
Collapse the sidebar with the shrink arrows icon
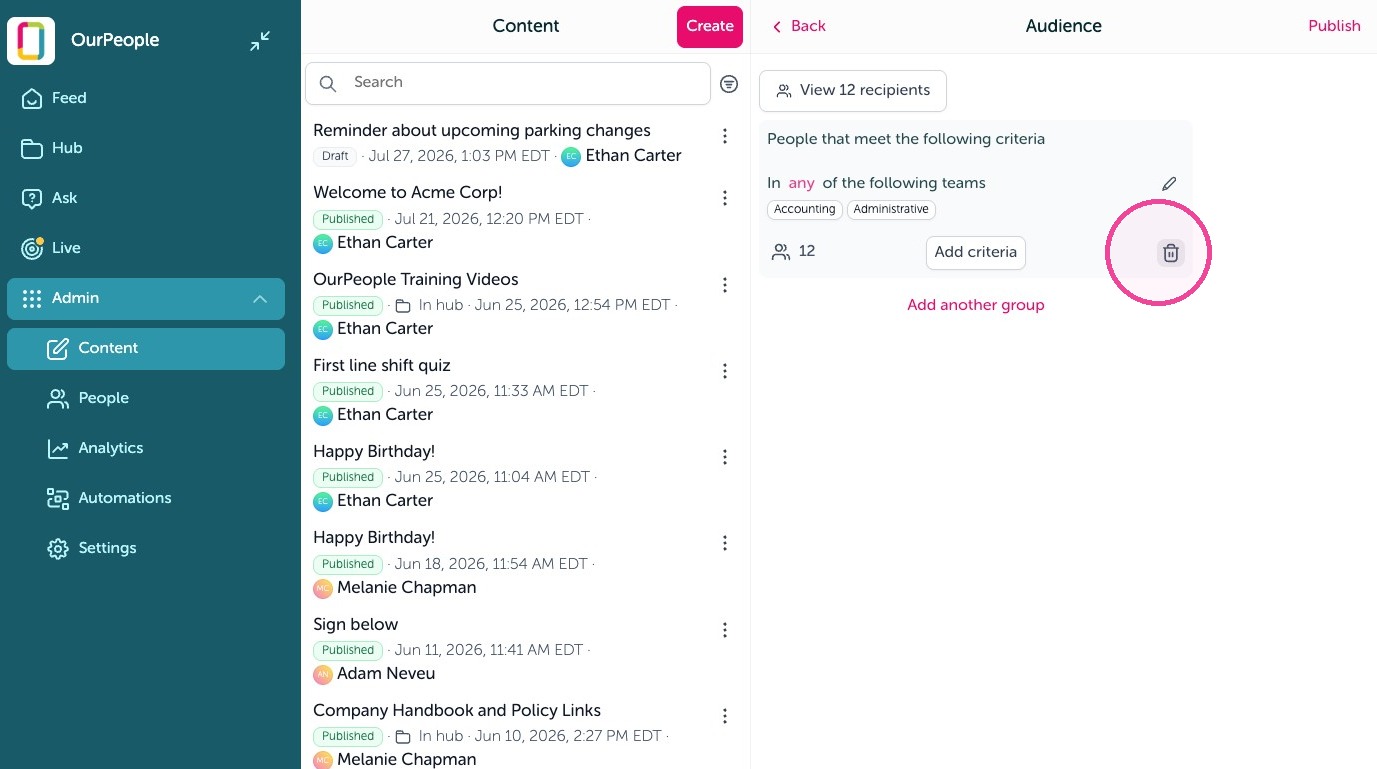pos(260,41)
